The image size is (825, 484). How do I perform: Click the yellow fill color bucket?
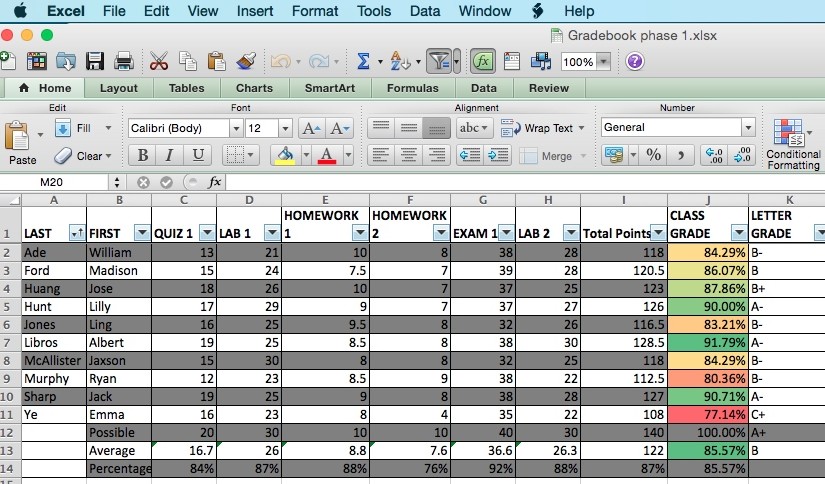(285, 155)
